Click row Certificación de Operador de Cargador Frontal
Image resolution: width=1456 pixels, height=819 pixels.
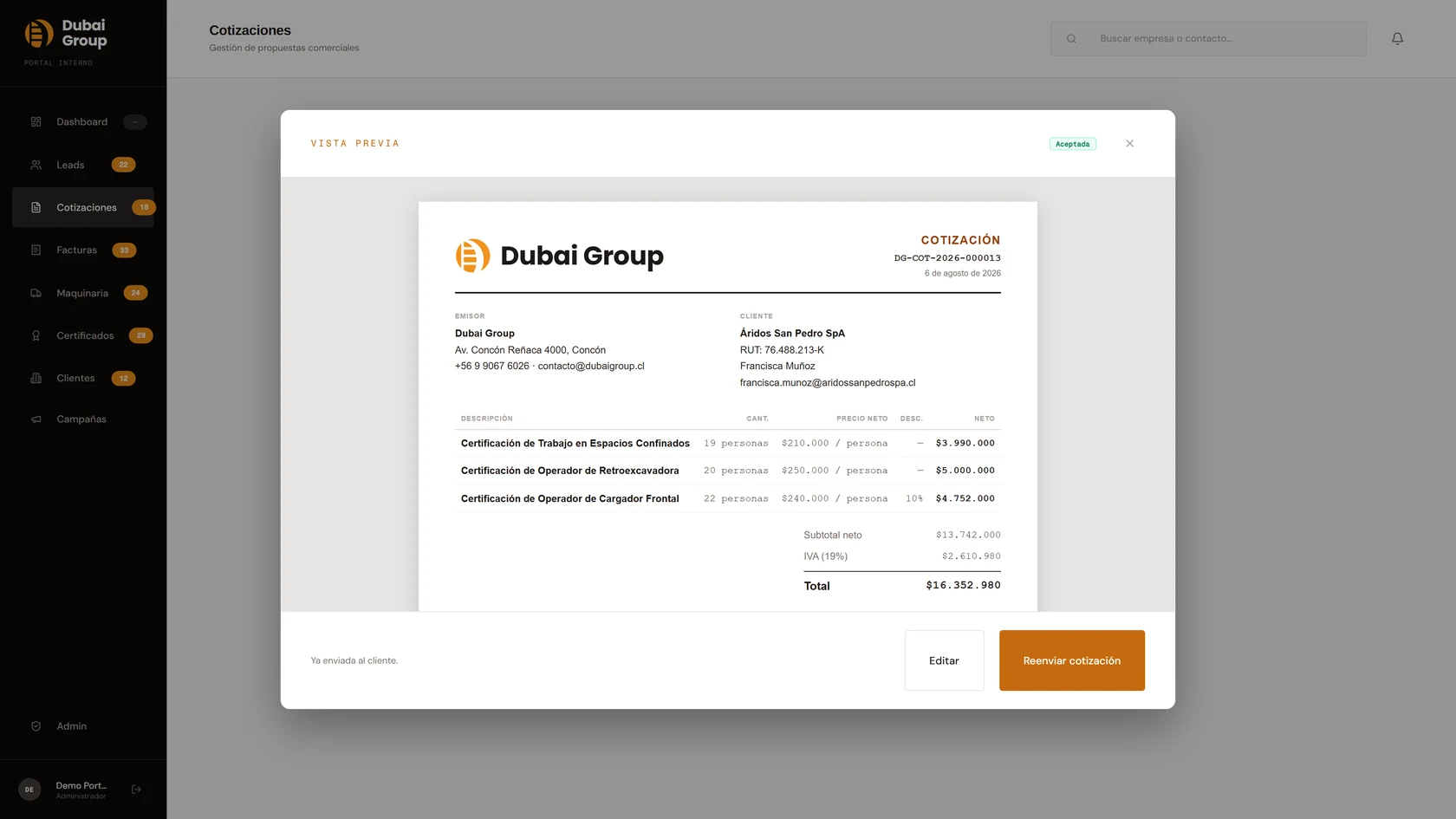coord(728,498)
